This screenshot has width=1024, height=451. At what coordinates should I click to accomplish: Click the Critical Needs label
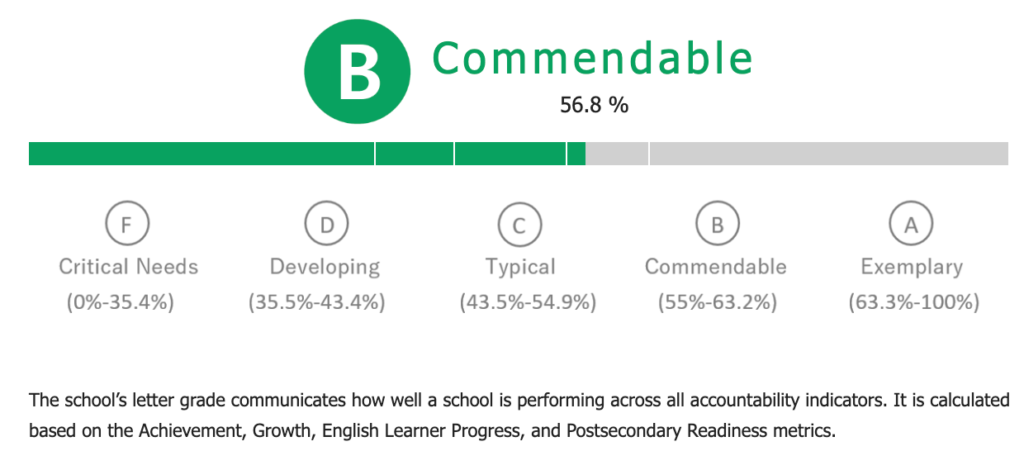tap(129, 267)
